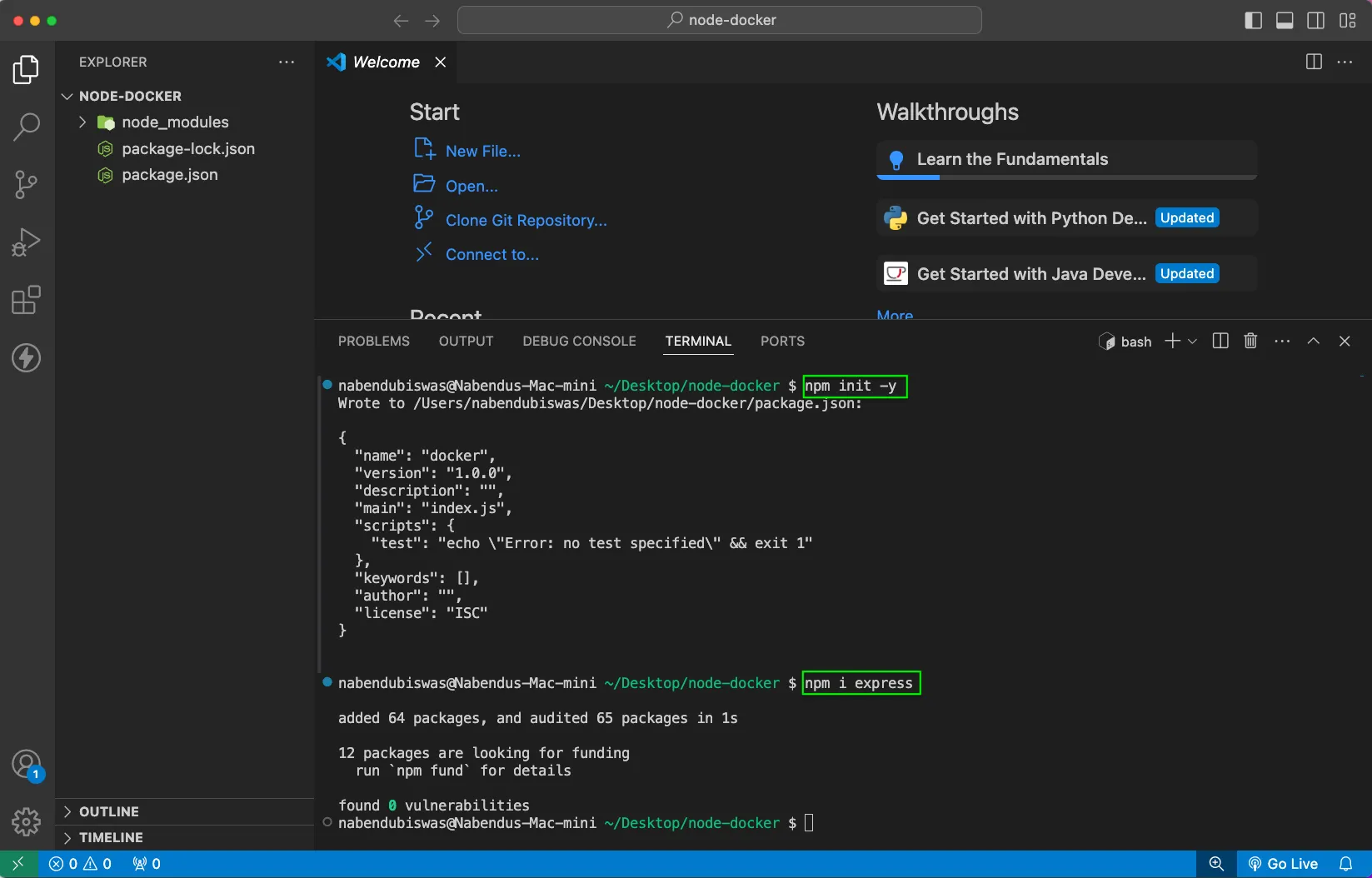1372x878 pixels.
Task: Click the Open... link
Action: (x=471, y=186)
